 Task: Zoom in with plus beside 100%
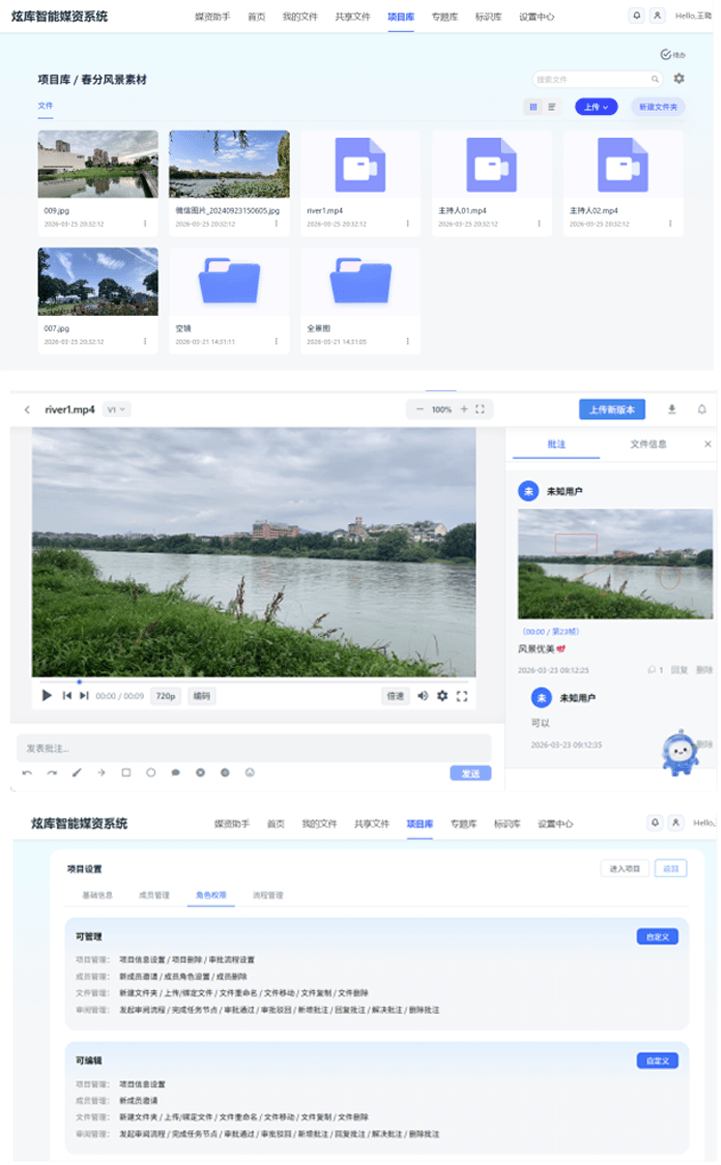[464, 409]
